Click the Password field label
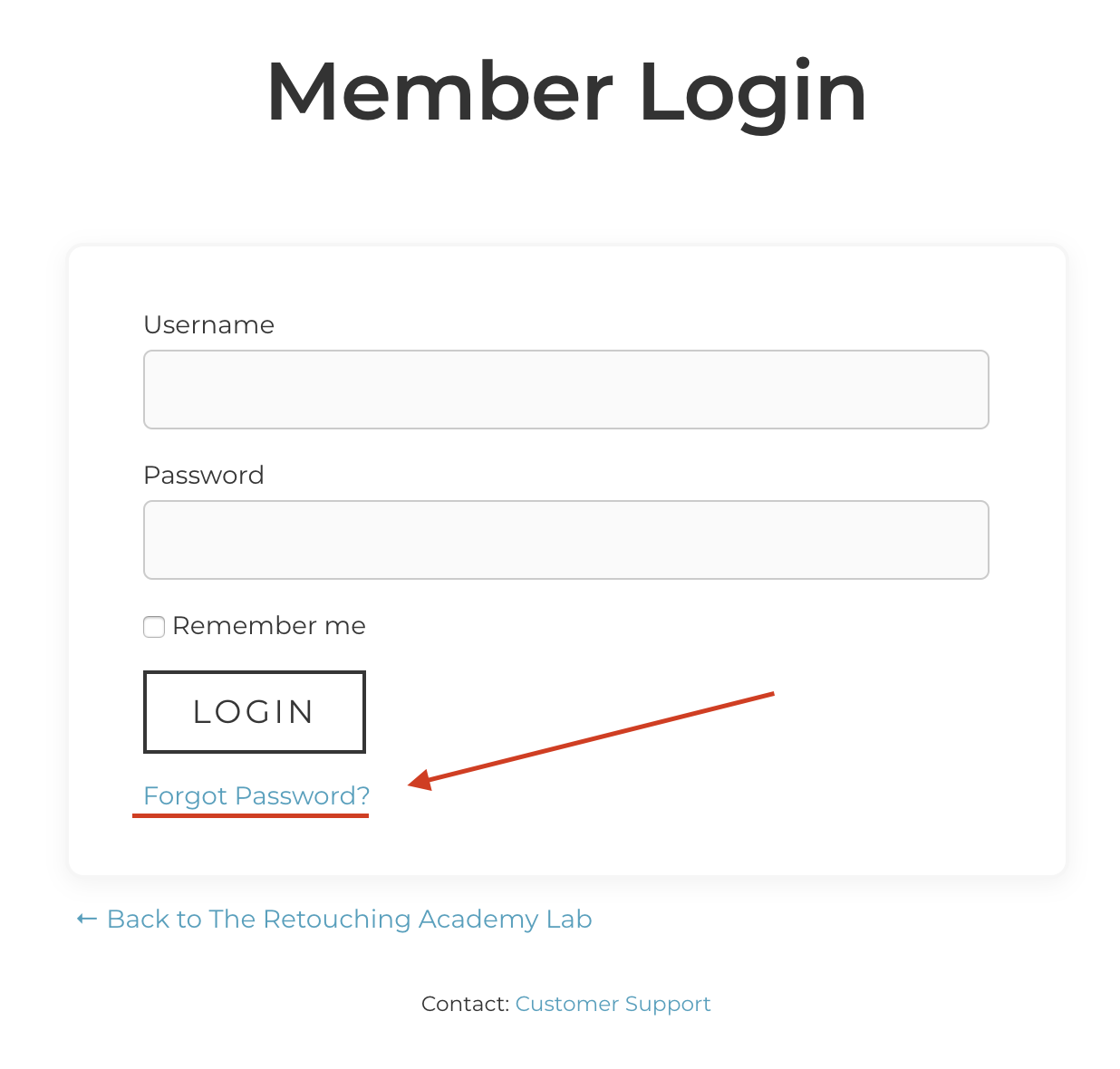The image size is (1120, 1069). 204,476
